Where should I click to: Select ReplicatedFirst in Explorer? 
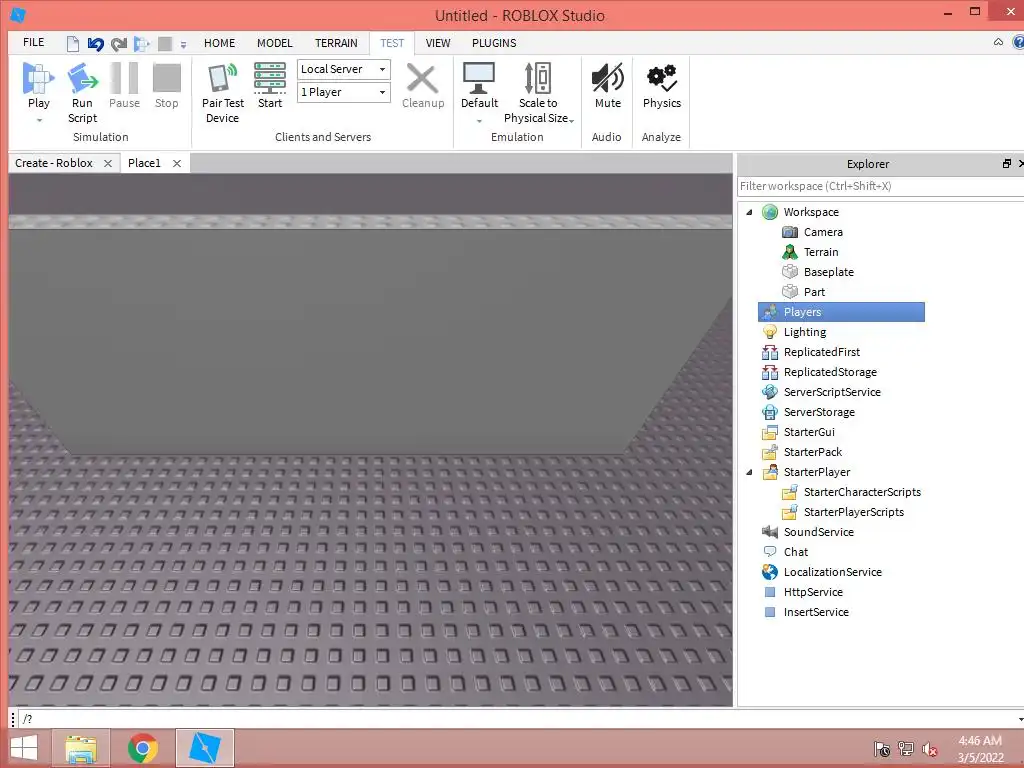(822, 352)
